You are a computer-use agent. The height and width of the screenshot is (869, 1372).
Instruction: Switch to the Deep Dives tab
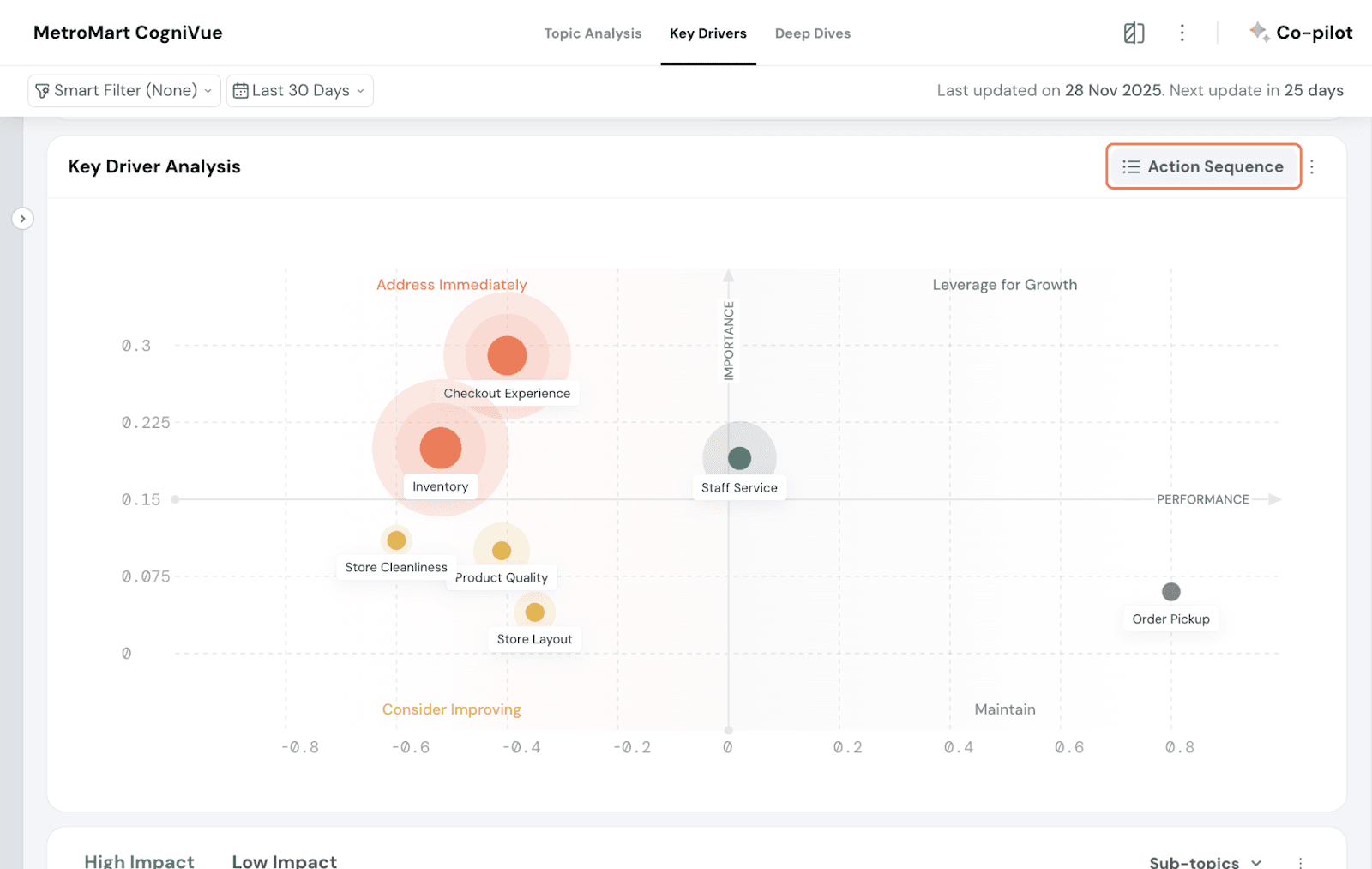[x=812, y=33]
